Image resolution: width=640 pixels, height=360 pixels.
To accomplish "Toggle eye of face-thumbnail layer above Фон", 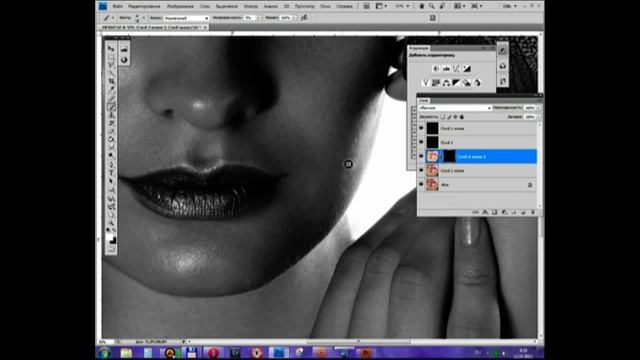I will tap(421, 171).
